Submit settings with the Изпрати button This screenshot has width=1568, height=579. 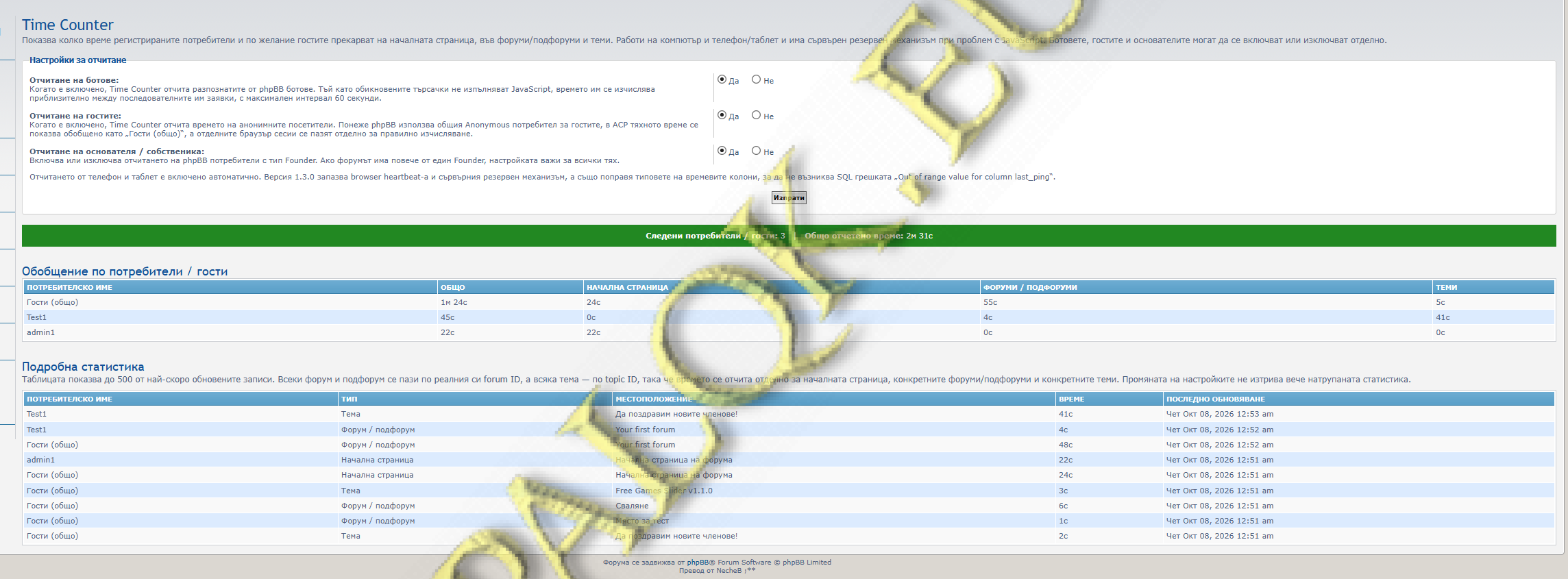[x=789, y=198]
